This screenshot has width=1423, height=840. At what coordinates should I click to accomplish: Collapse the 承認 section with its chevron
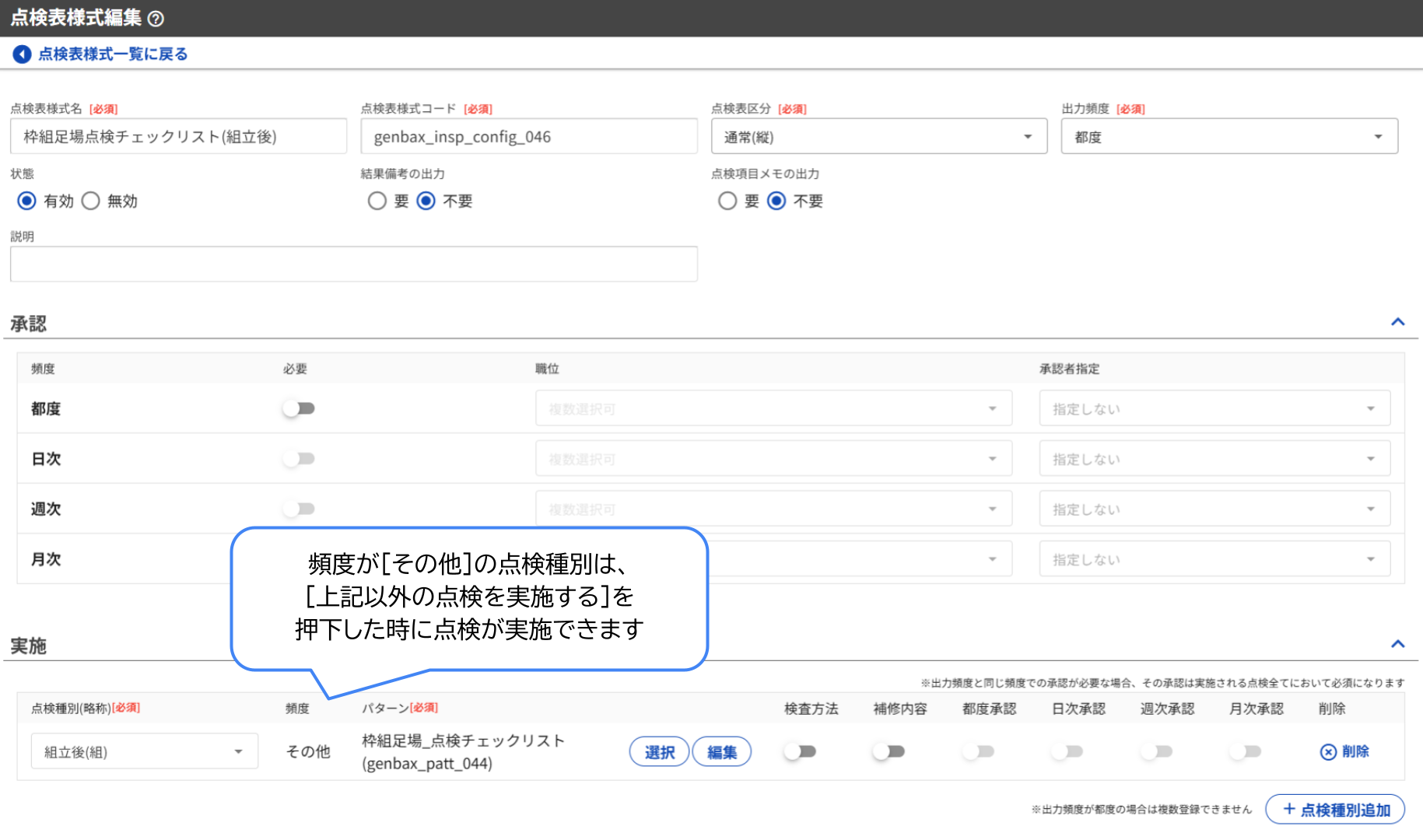click(x=1398, y=321)
